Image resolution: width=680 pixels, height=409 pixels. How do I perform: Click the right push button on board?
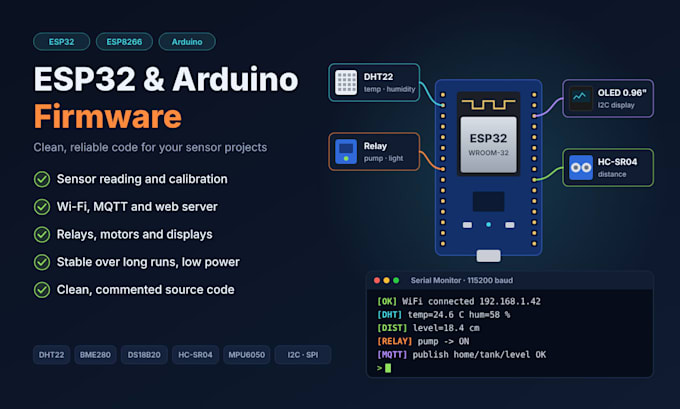click(x=510, y=225)
